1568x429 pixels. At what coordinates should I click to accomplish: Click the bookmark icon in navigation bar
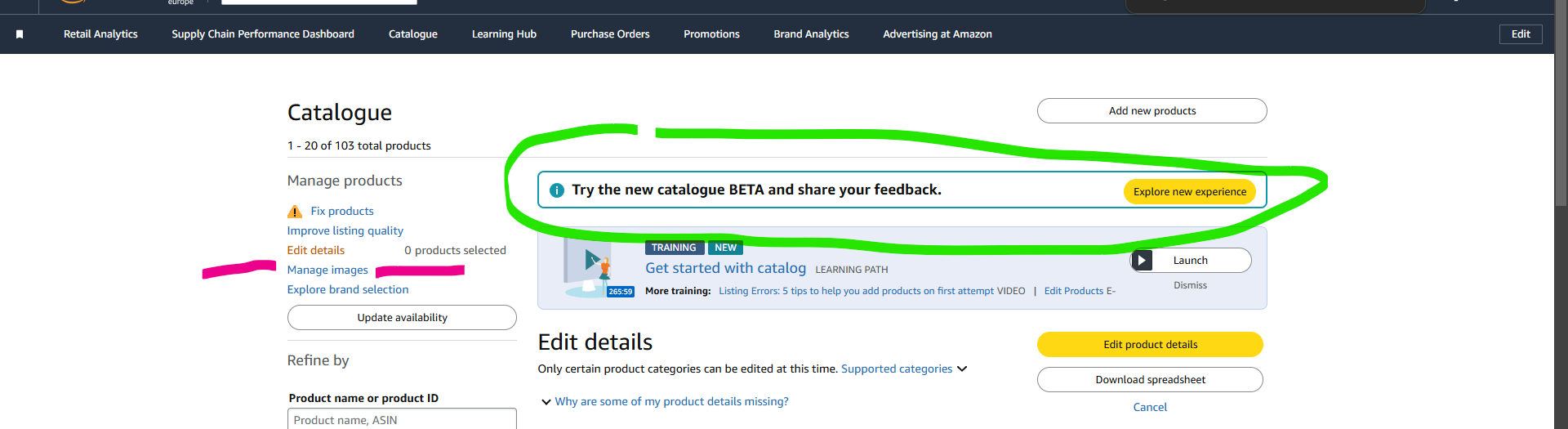point(20,34)
